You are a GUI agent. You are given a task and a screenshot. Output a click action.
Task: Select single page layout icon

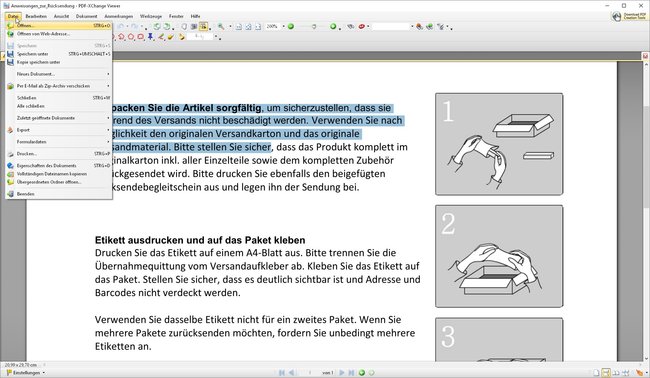point(596,373)
